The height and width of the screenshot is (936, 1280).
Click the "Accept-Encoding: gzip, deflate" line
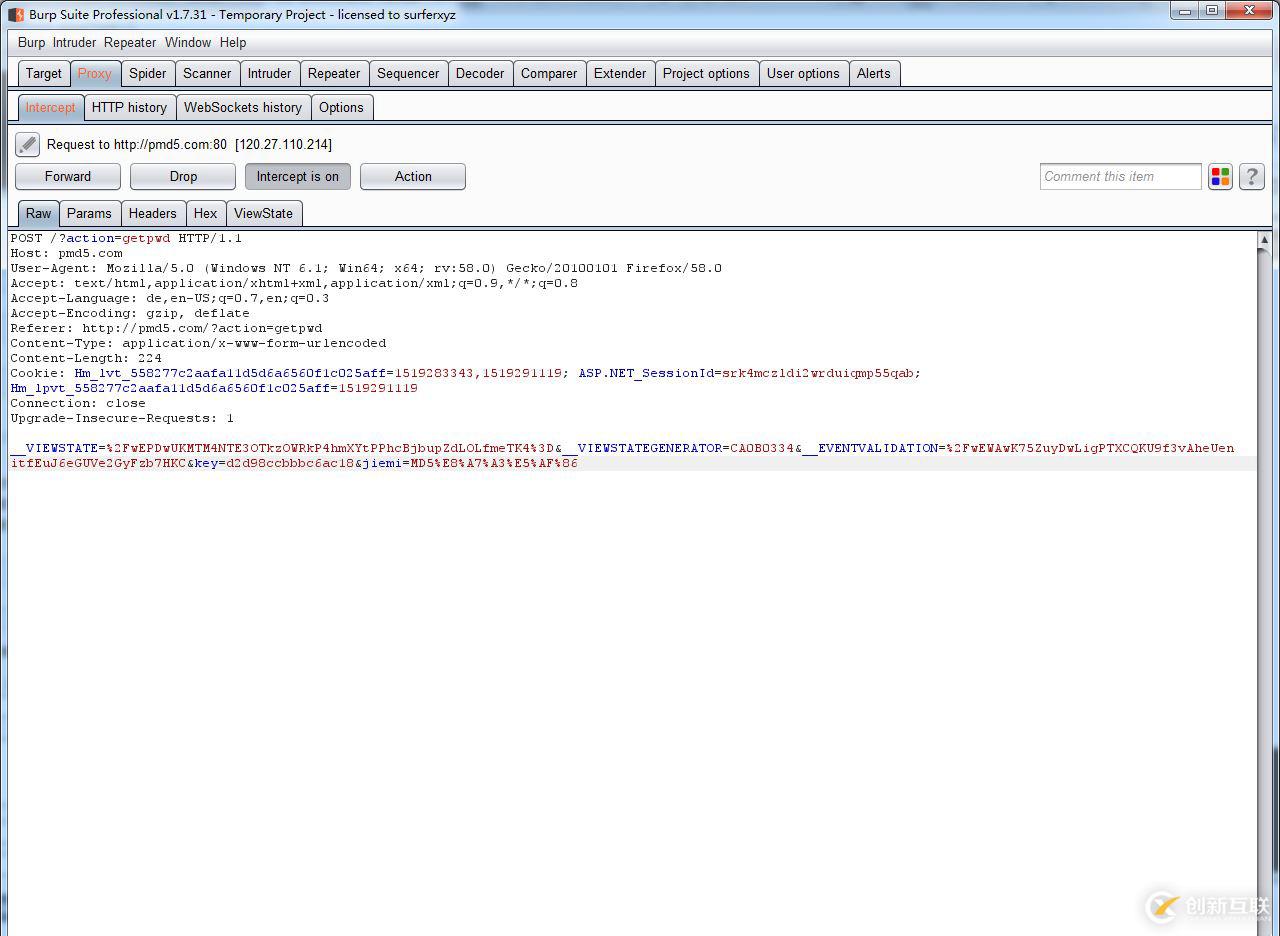130,313
